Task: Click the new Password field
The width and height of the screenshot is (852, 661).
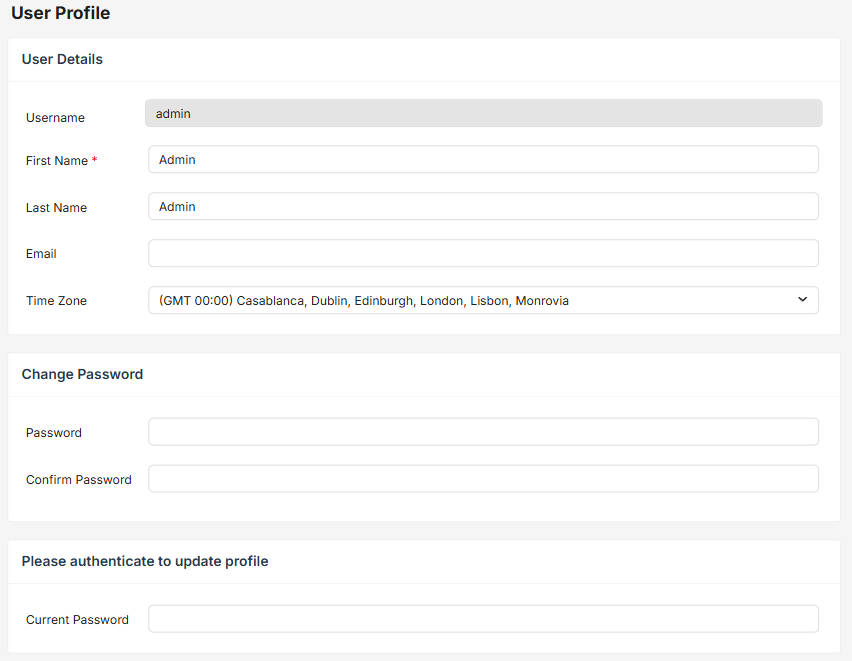Action: [483, 432]
